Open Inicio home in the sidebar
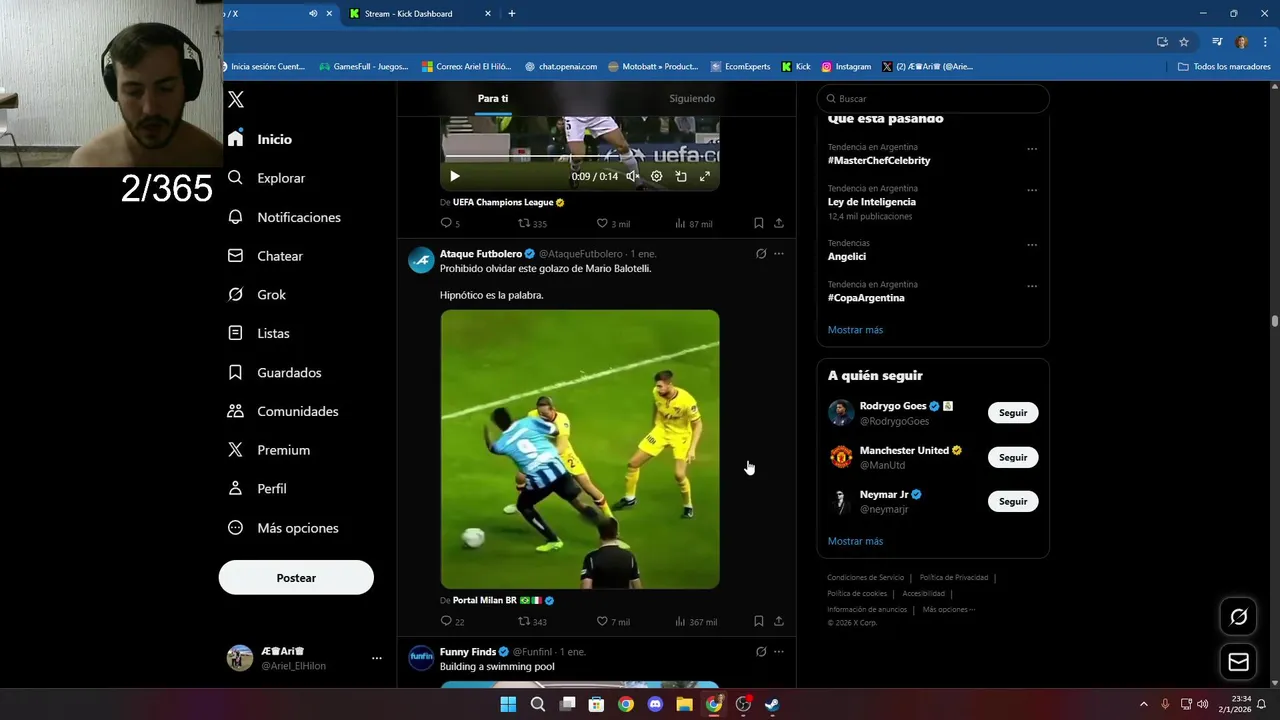Viewport: 1280px width, 720px height. point(260,139)
